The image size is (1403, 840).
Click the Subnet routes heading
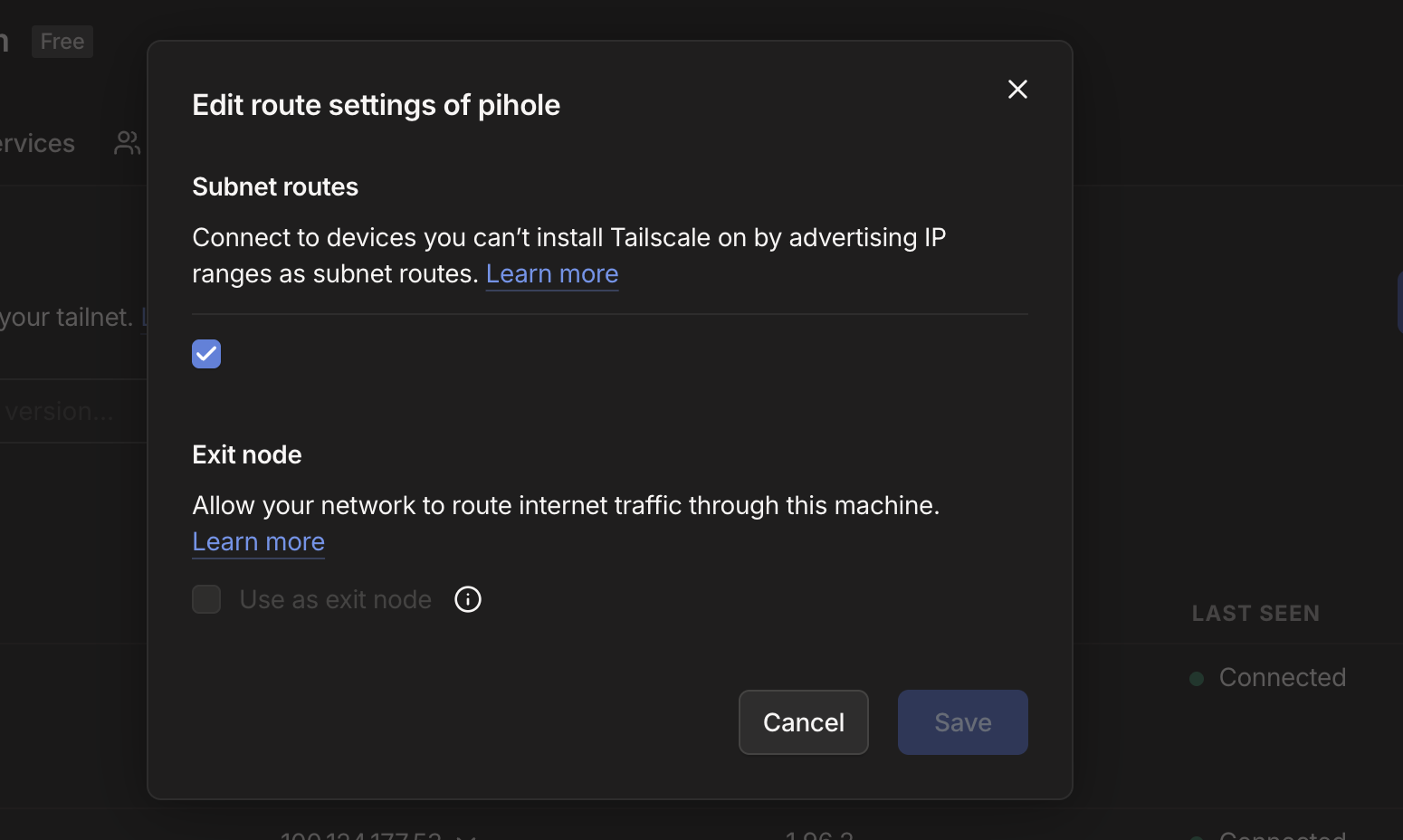click(275, 186)
